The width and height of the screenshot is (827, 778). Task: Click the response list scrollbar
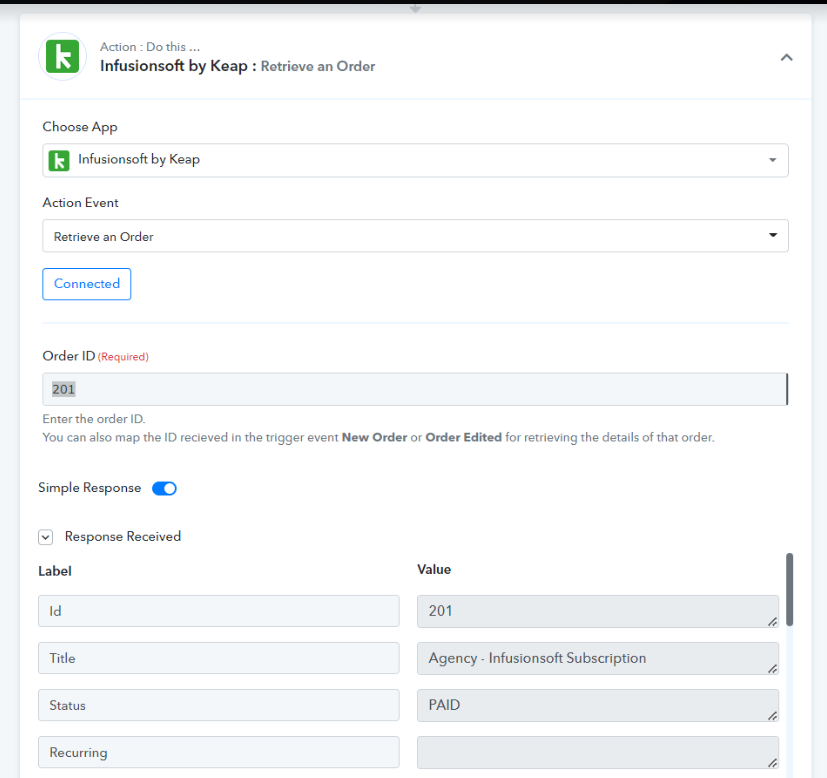(x=790, y=590)
